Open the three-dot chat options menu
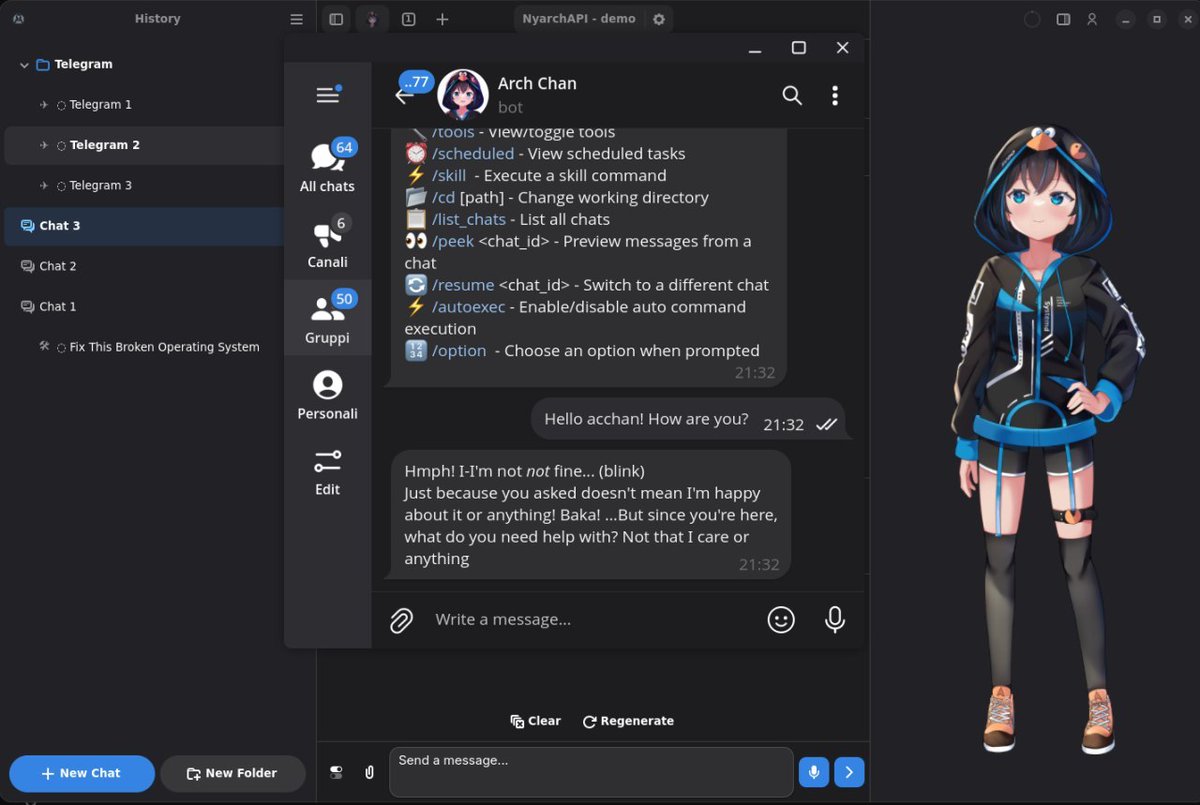The height and width of the screenshot is (805, 1200). 835,96
